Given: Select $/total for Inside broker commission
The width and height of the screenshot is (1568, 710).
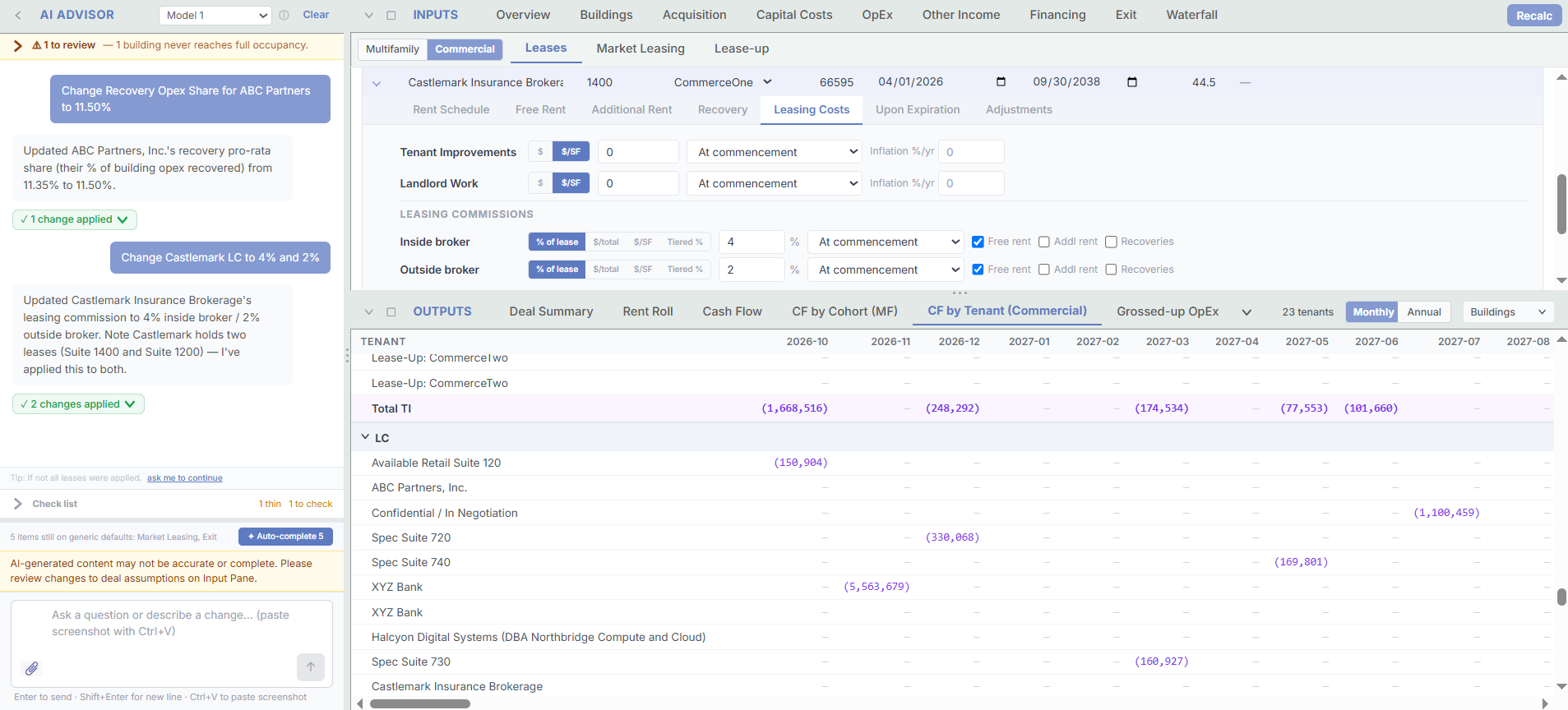Looking at the screenshot, I should (606, 242).
